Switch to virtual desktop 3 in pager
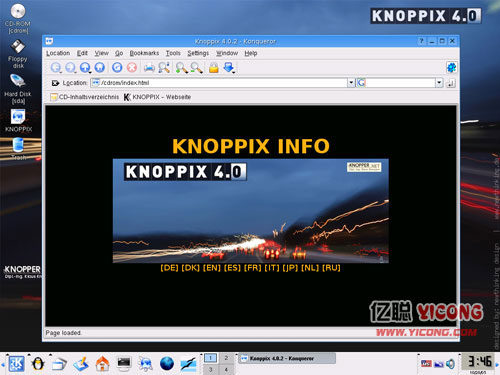500x375 pixels. point(210,369)
